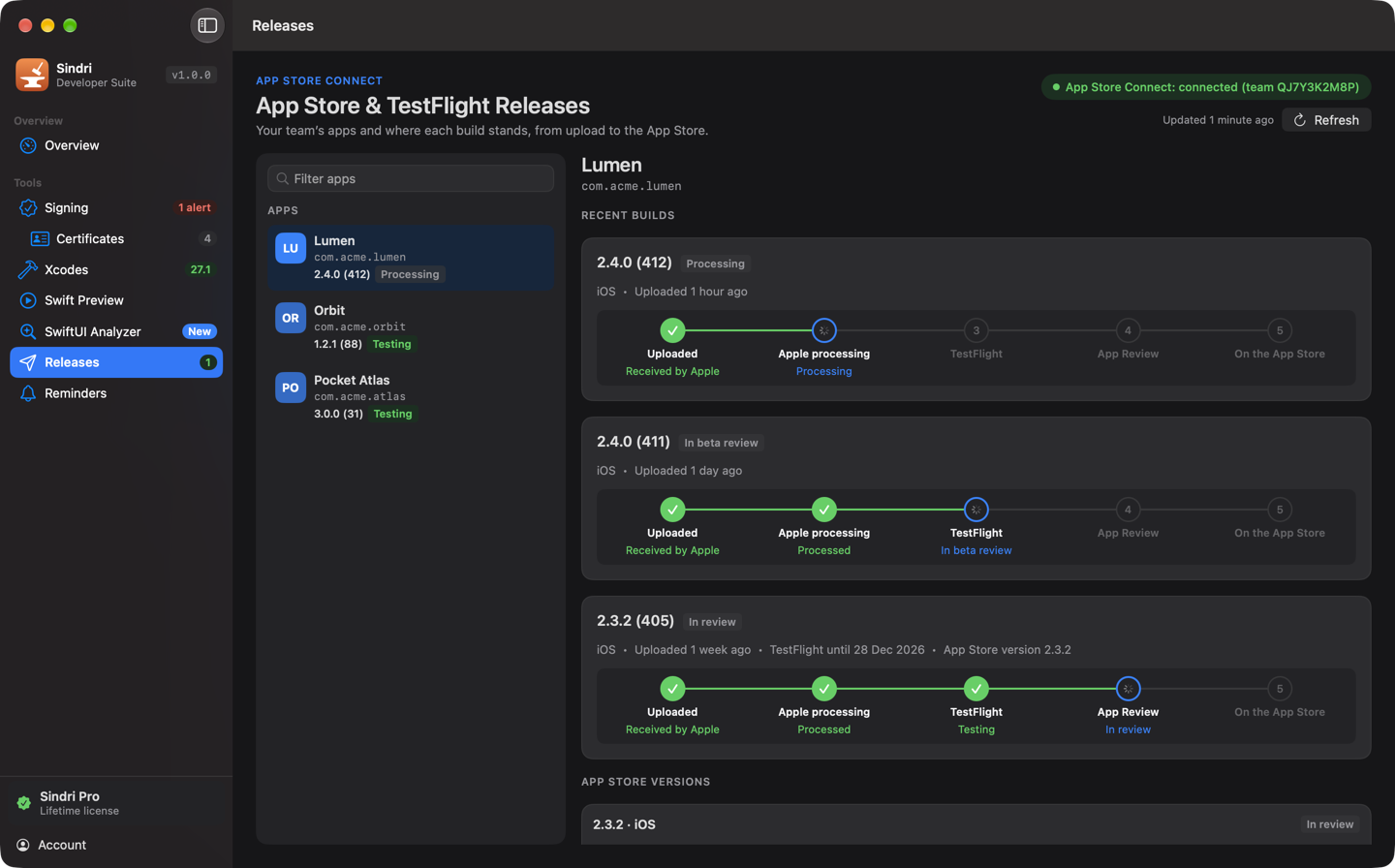
Task: Select the Signing seal icon
Action: pyautogui.click(x=28, y=207)
